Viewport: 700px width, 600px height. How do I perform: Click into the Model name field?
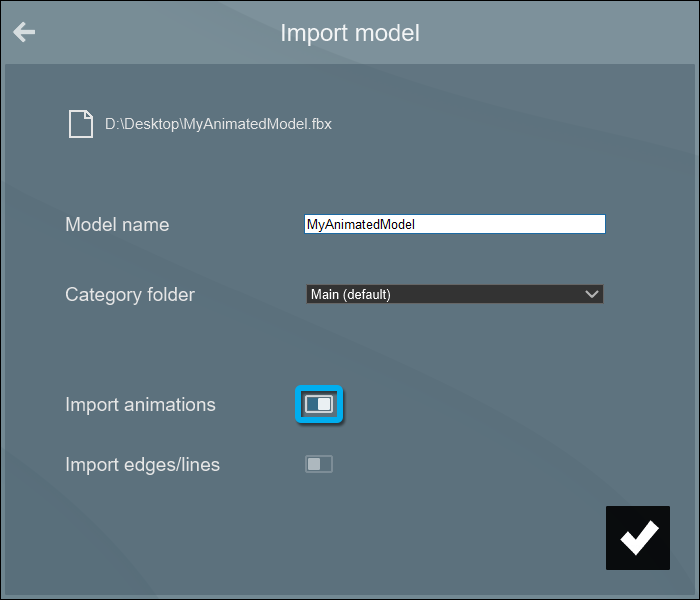[454, 224]
